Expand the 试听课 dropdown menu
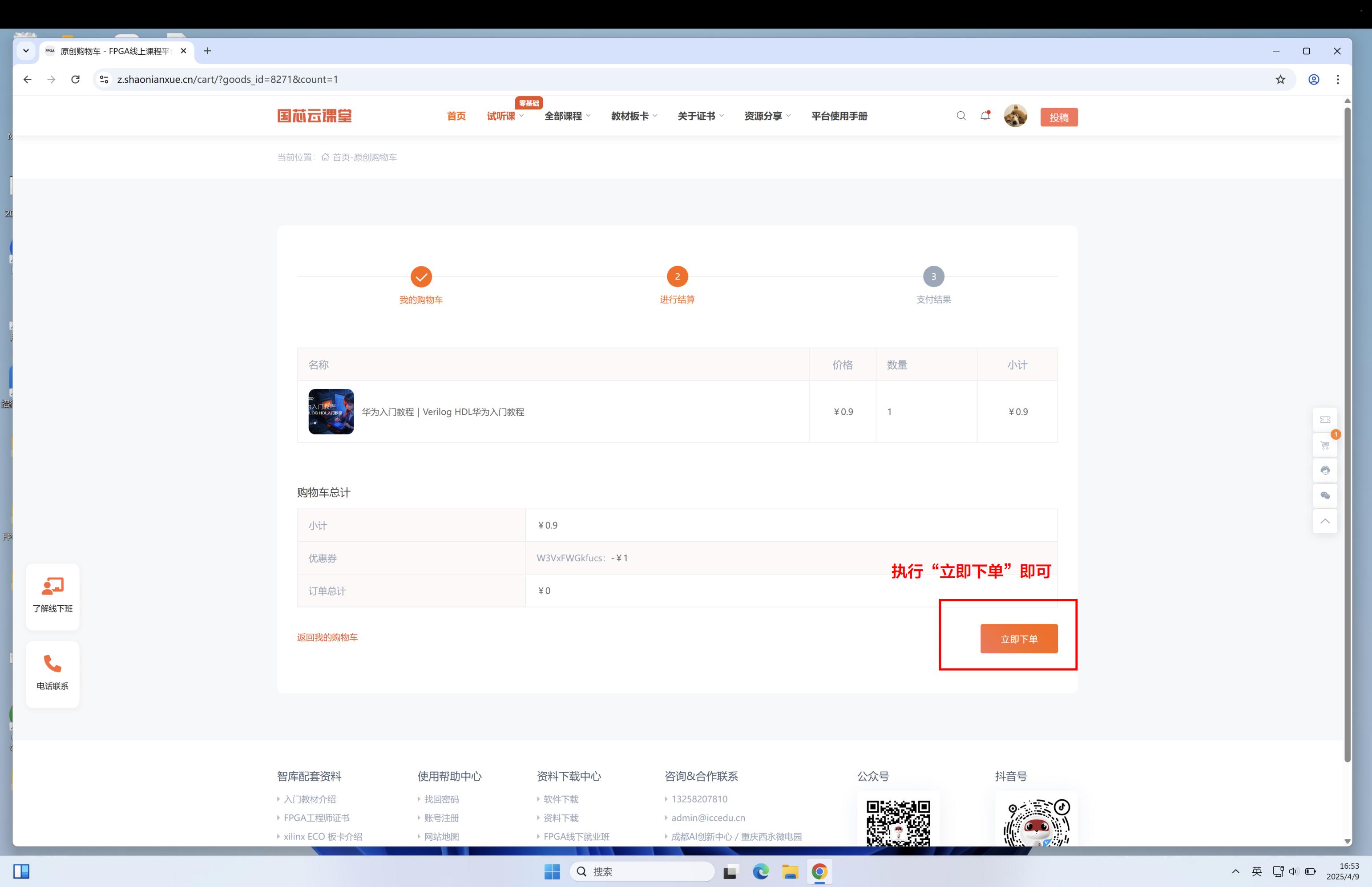This screenshot has width=1372, height=887. (505, 116)
